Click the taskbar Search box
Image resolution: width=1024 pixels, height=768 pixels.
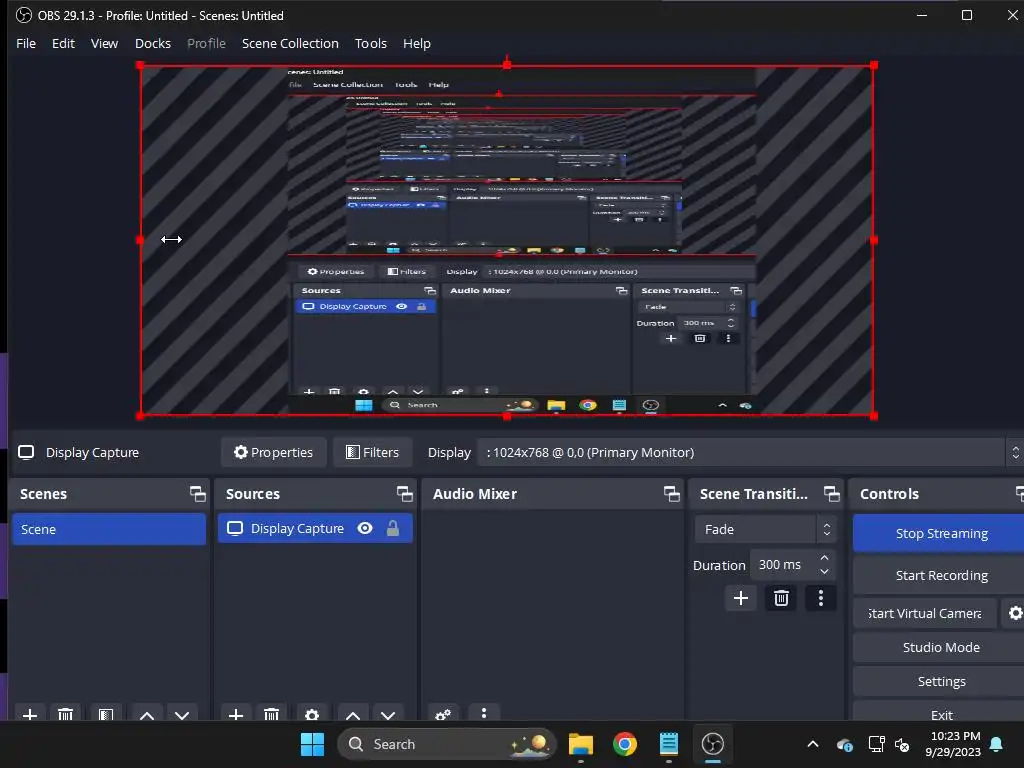447,744
